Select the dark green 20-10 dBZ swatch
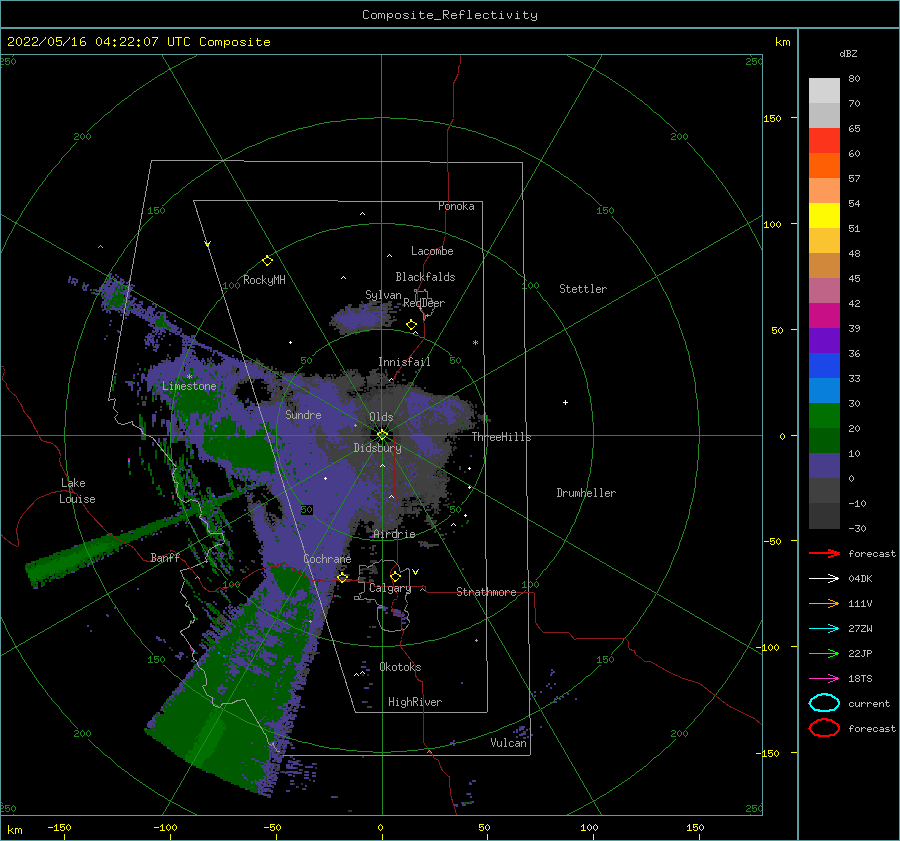Viewport: 900px width, 841px height. tap(824, 441)
